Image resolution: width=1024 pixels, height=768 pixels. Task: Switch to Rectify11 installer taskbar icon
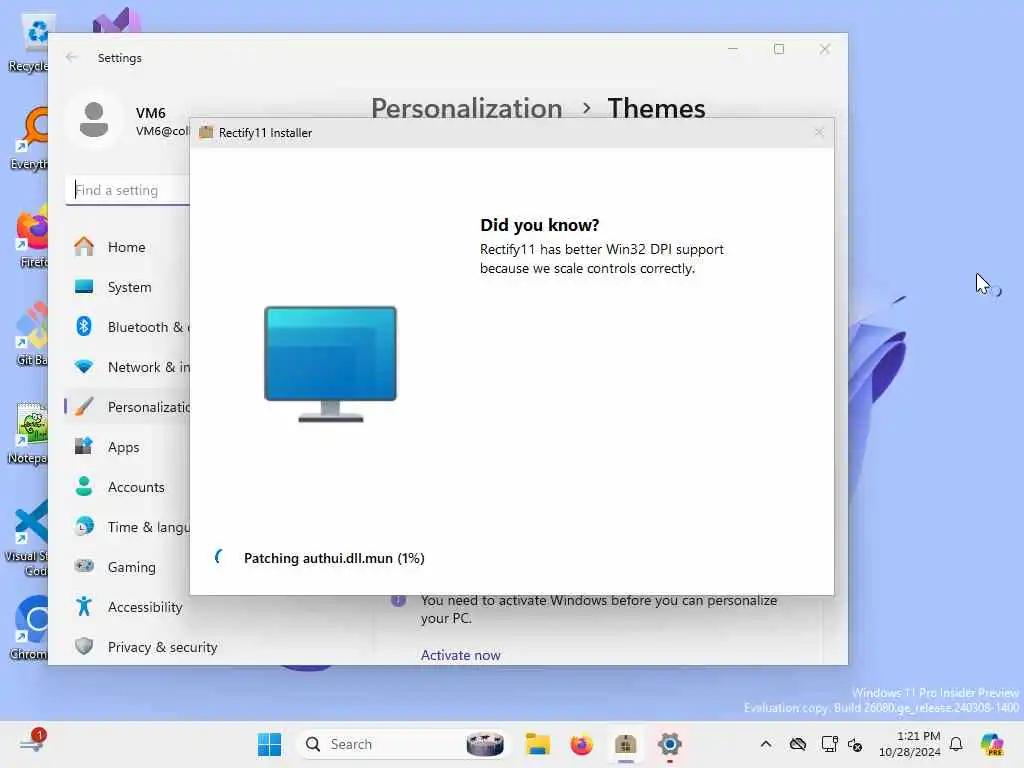click(x=626, y=744)
